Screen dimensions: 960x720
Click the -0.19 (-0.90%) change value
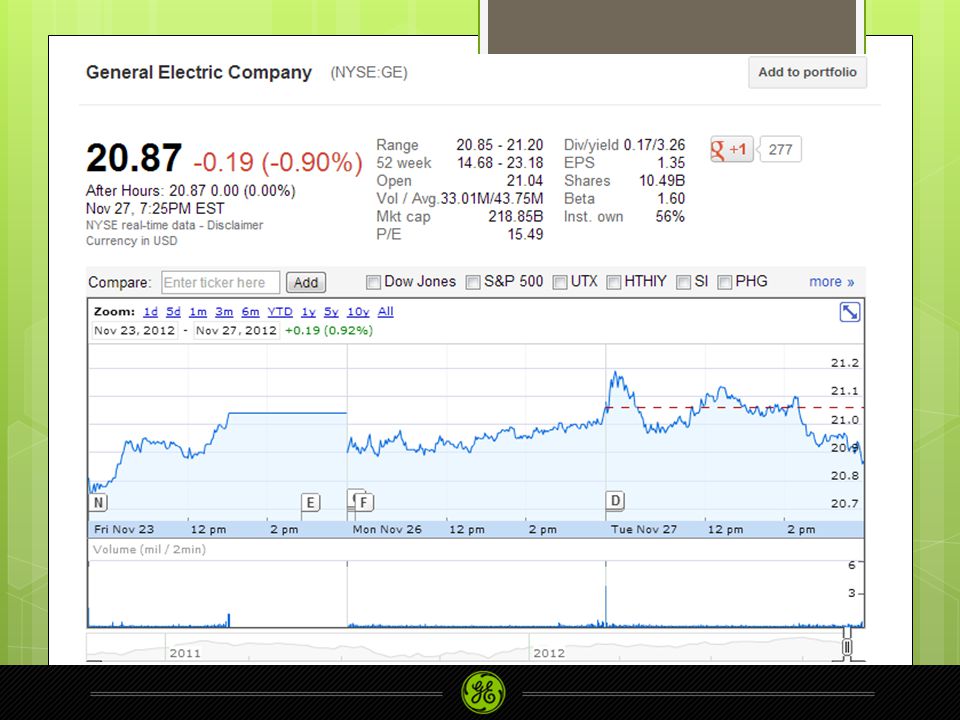click(278, 162)
